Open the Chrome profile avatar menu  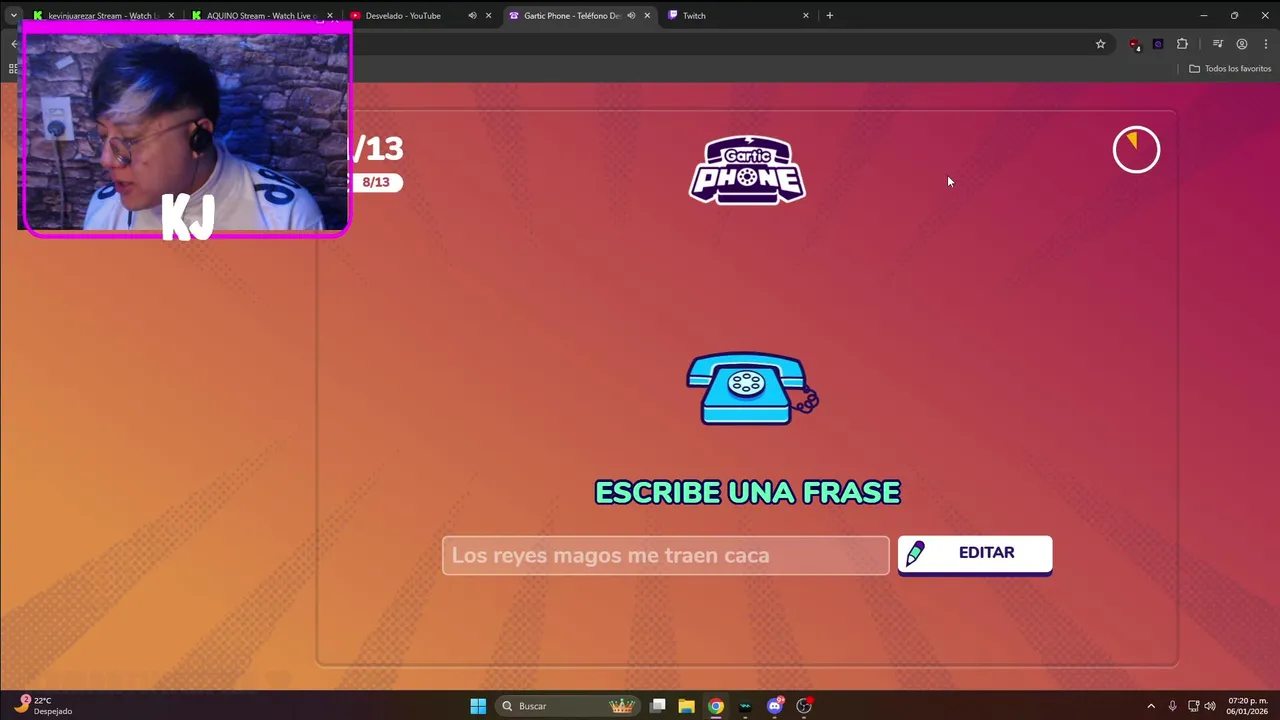pyautogui.click(x=1241, y=44)
